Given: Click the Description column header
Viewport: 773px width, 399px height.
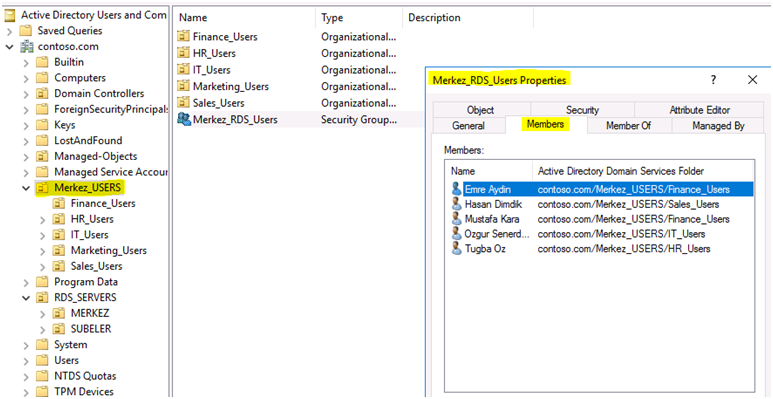Looking at the screenshot, I should 468,18.
